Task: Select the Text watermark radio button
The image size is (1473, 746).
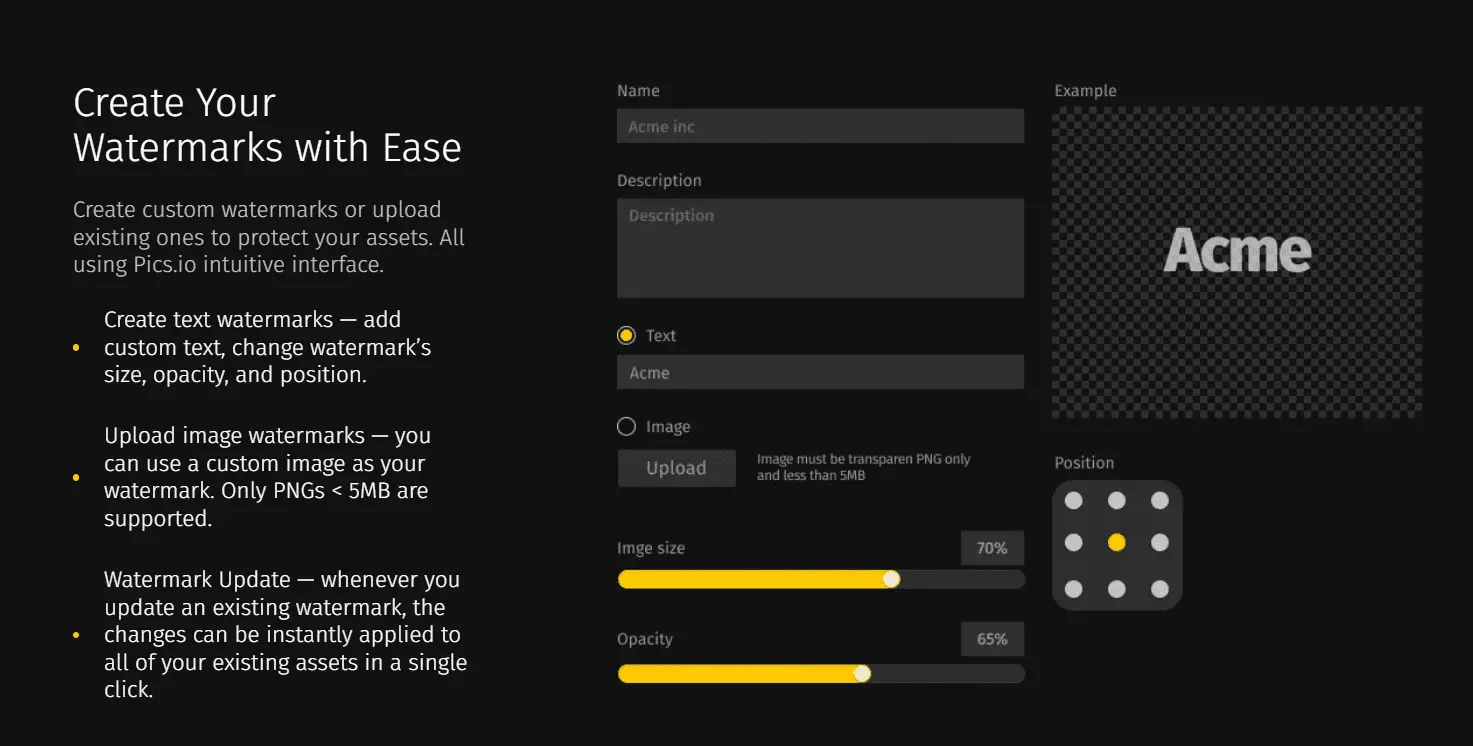Action: 627,336
